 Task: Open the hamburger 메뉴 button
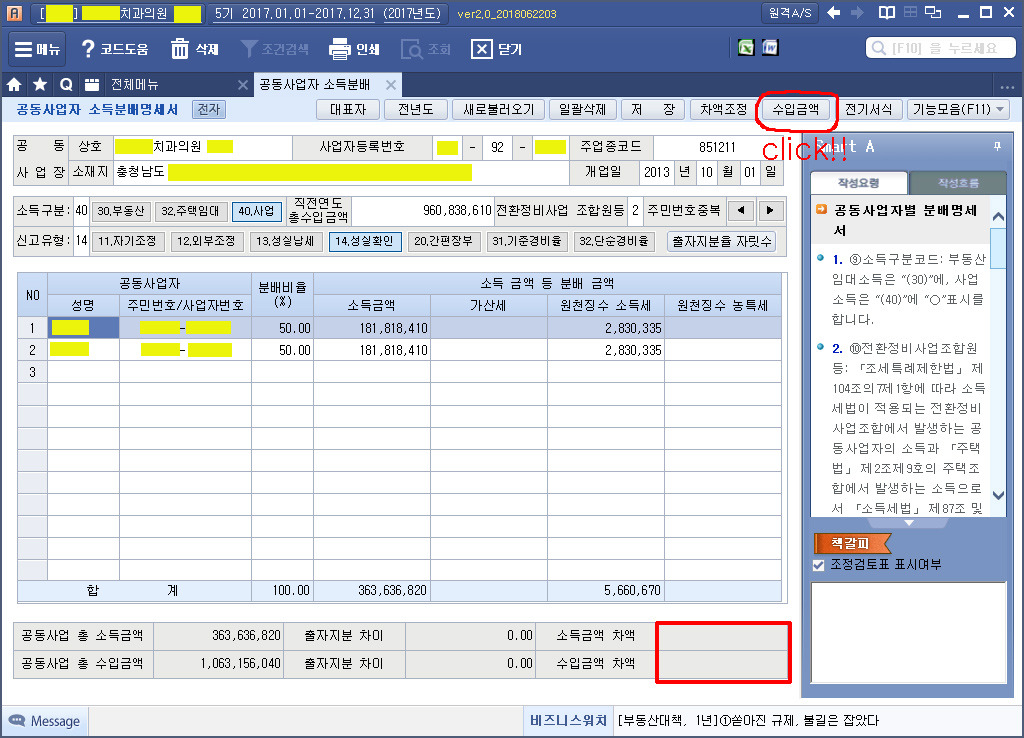[x=37, y=49]
